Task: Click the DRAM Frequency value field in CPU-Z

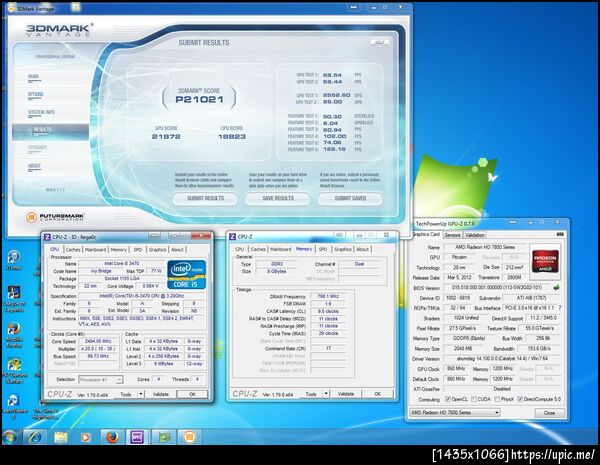Action: point(329,296)
